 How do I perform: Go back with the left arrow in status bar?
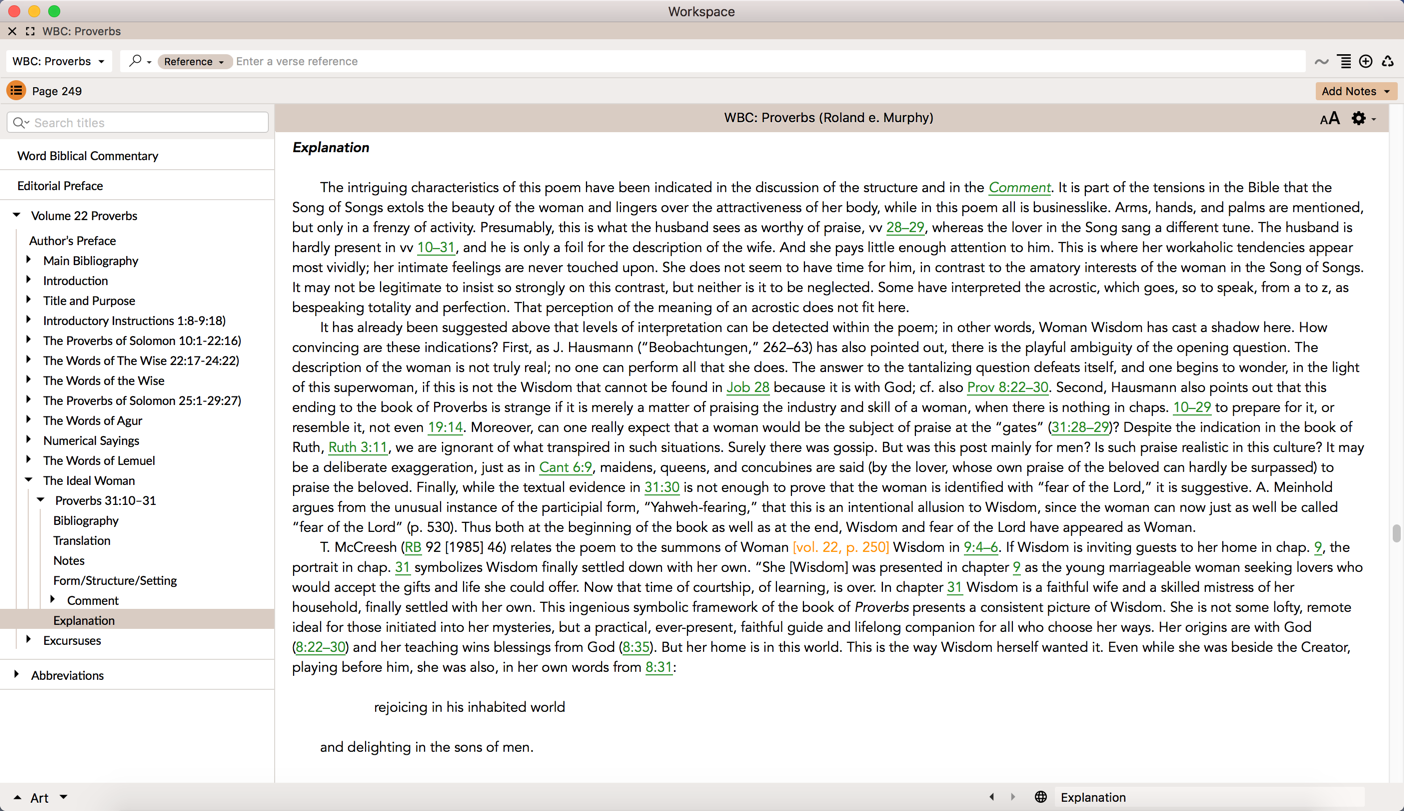coord(992,797)
